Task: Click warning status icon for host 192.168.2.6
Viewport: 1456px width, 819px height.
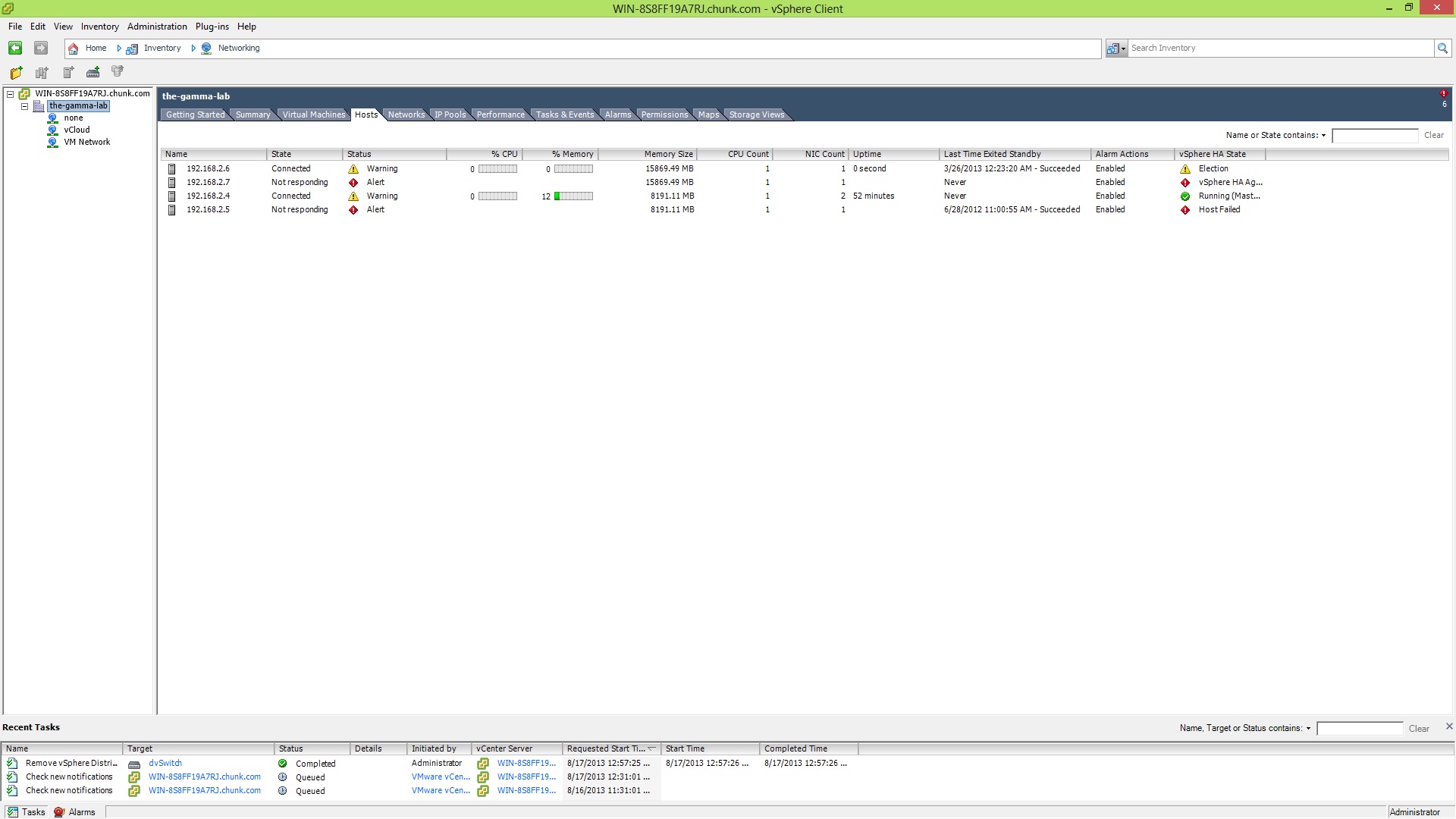Action: (x=353, y=169)
